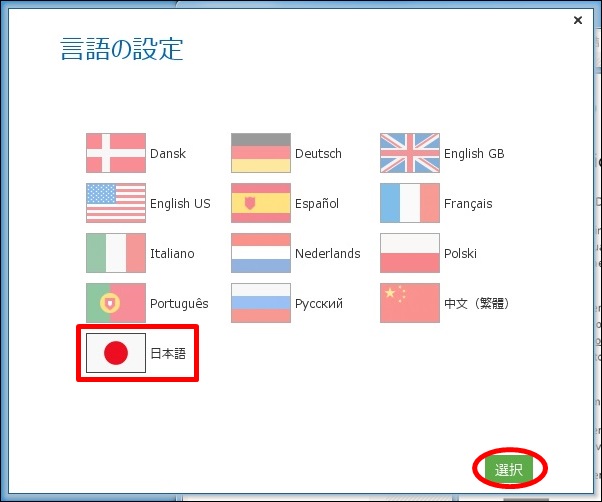Viewport: 602px width, 502px height.
Task: Click the Nederlands language label
Action: 327,253
